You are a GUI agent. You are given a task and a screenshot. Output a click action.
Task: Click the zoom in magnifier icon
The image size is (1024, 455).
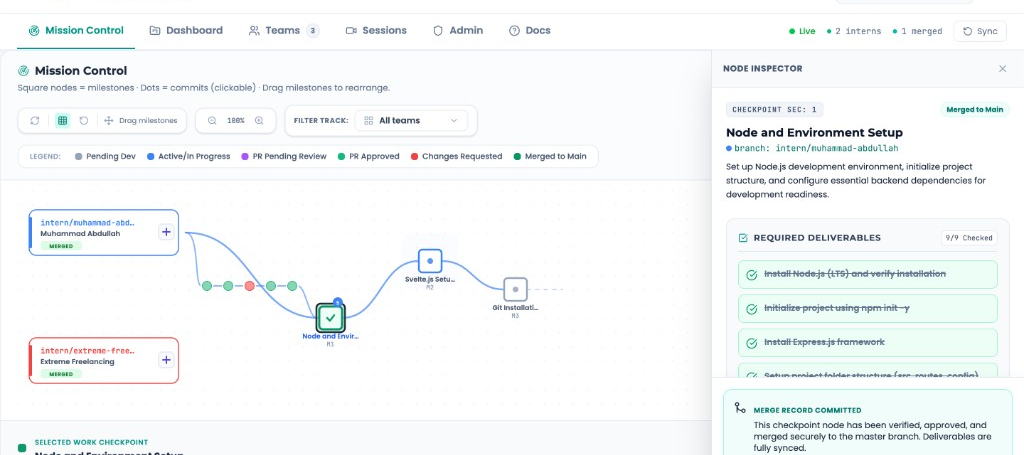coord(259,121)
